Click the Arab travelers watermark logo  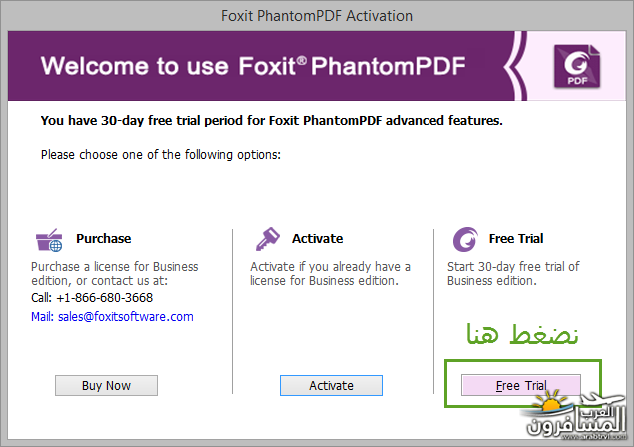tap(575, 416)
